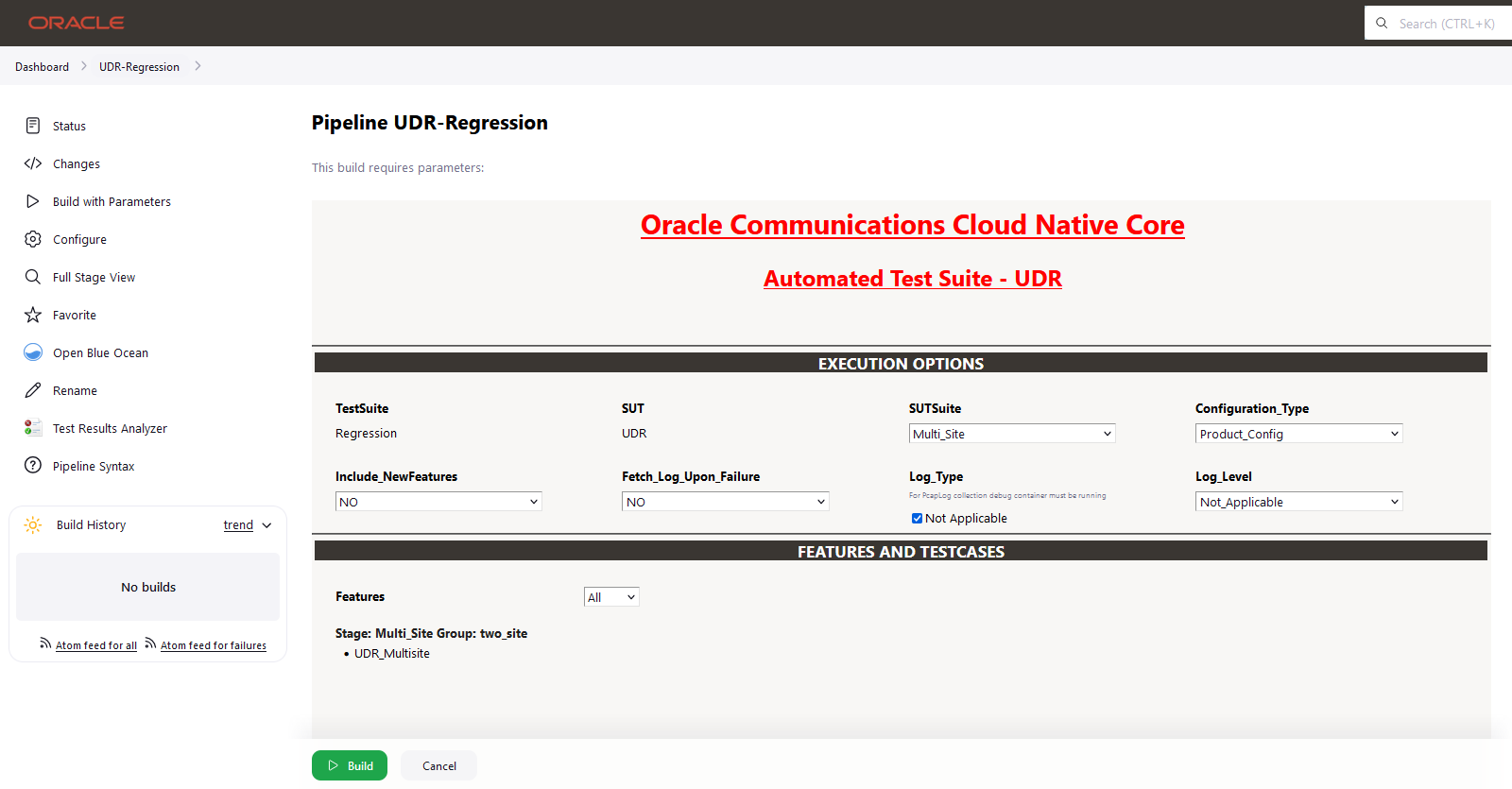Click the UDR value under SUT
The image size is (1512, 789).
click(x=634, y=434)
